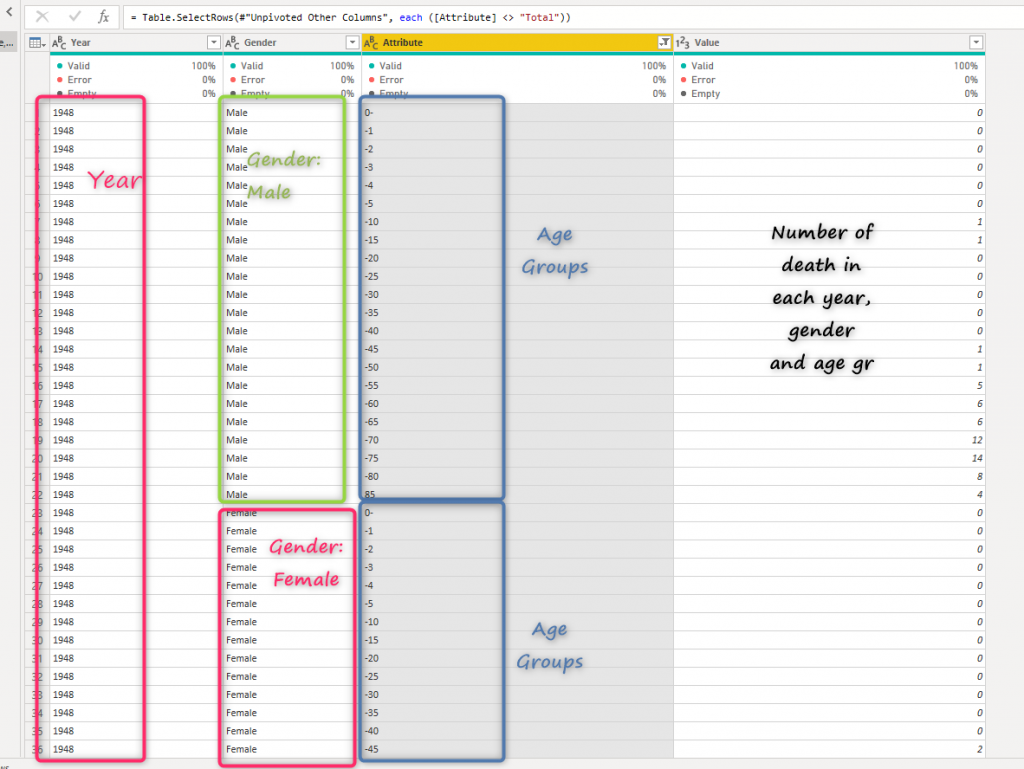Click the first Female cell in Gender column
Viewport: 1024px width, 769px height.
tap(242, 513)
